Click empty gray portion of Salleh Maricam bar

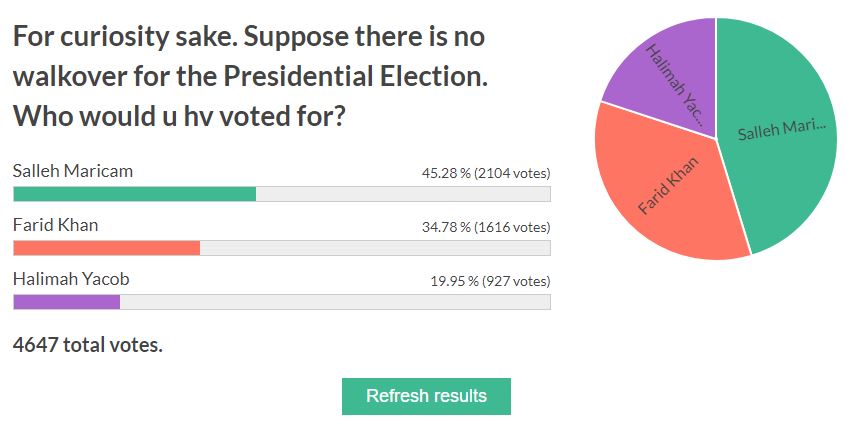click(400, 194)
